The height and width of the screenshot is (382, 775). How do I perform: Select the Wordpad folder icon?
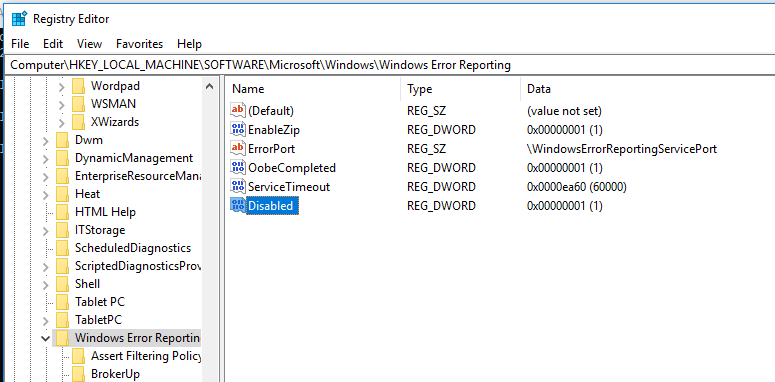78,86
